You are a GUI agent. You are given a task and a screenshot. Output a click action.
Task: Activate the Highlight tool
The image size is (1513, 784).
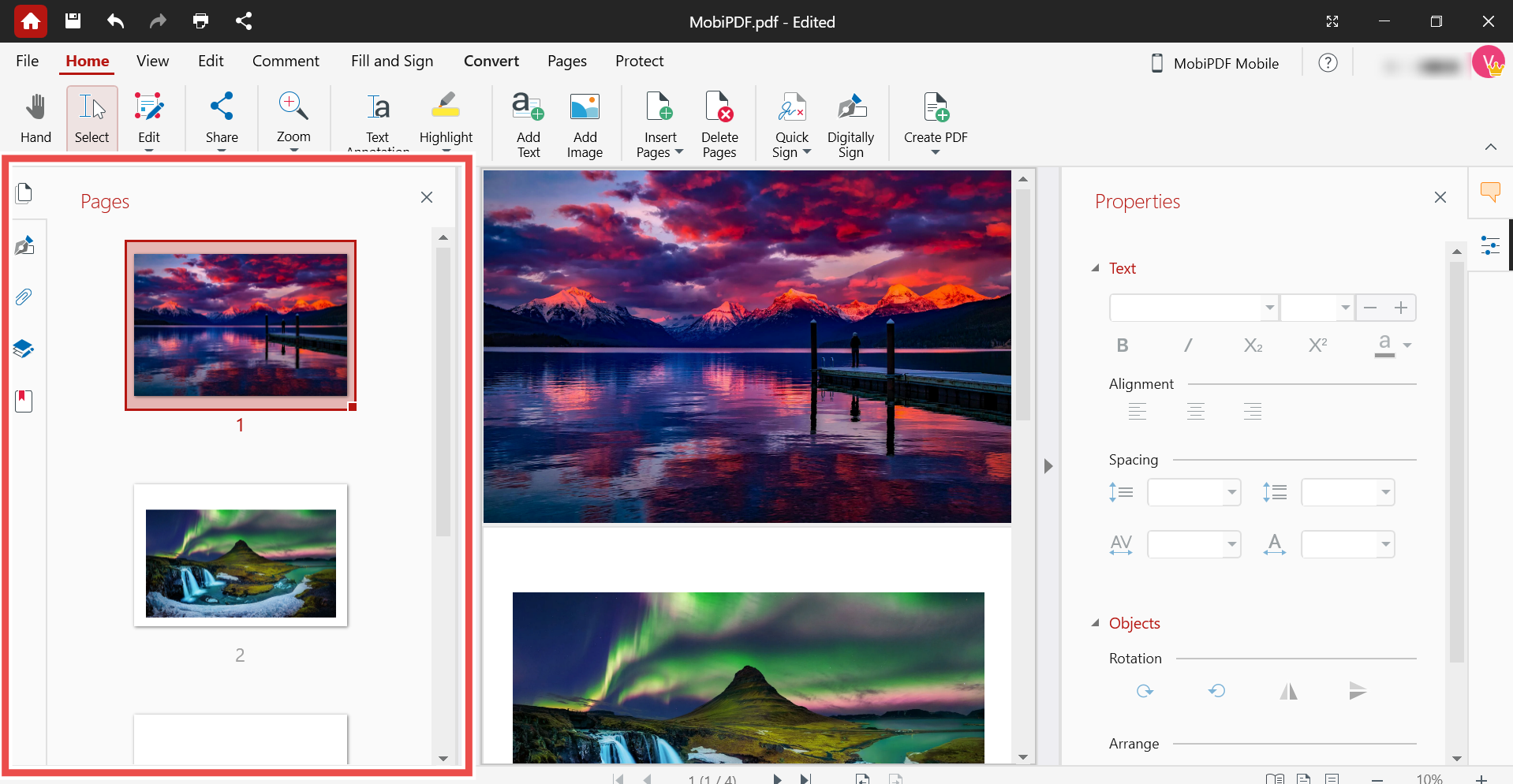coord(446,117)
